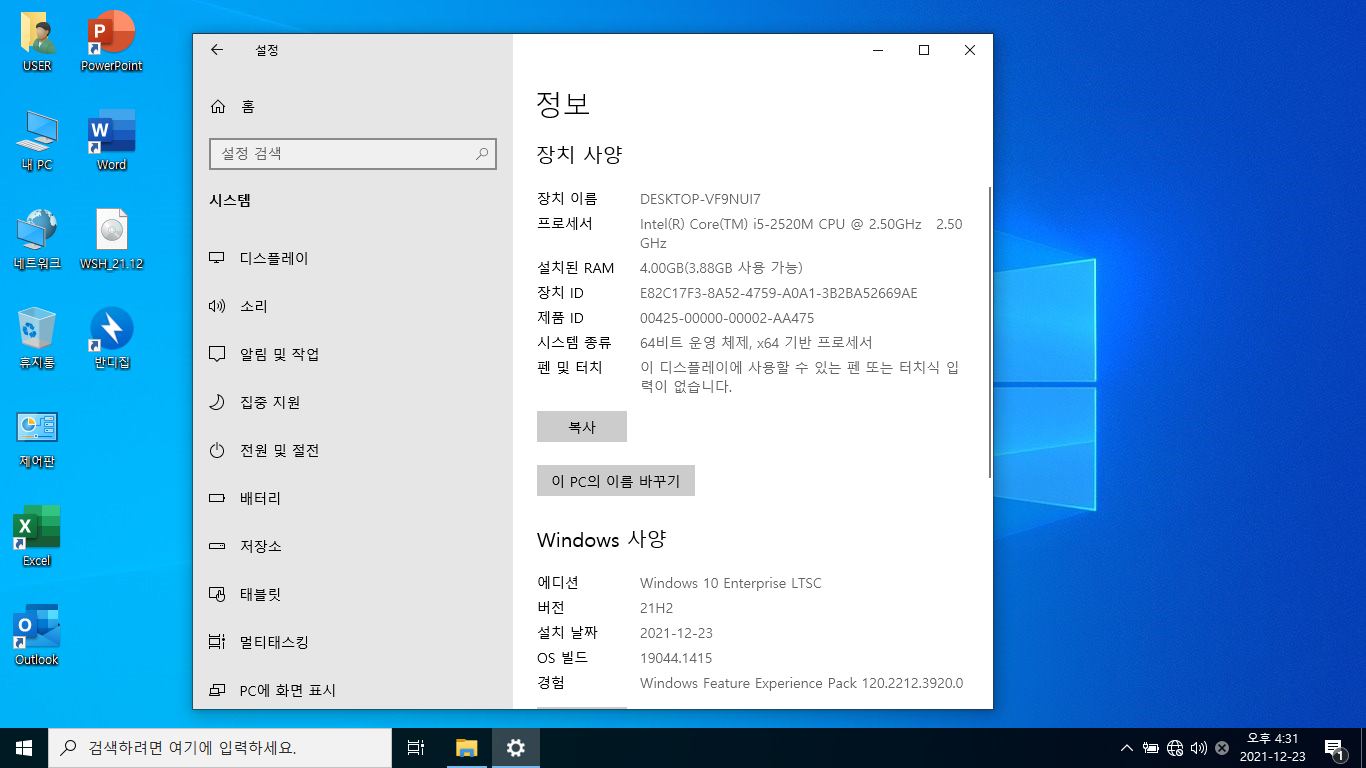Screen dimensions: 1366x768
Task: Click the network globe tray icon
Action: point(1175,748)
